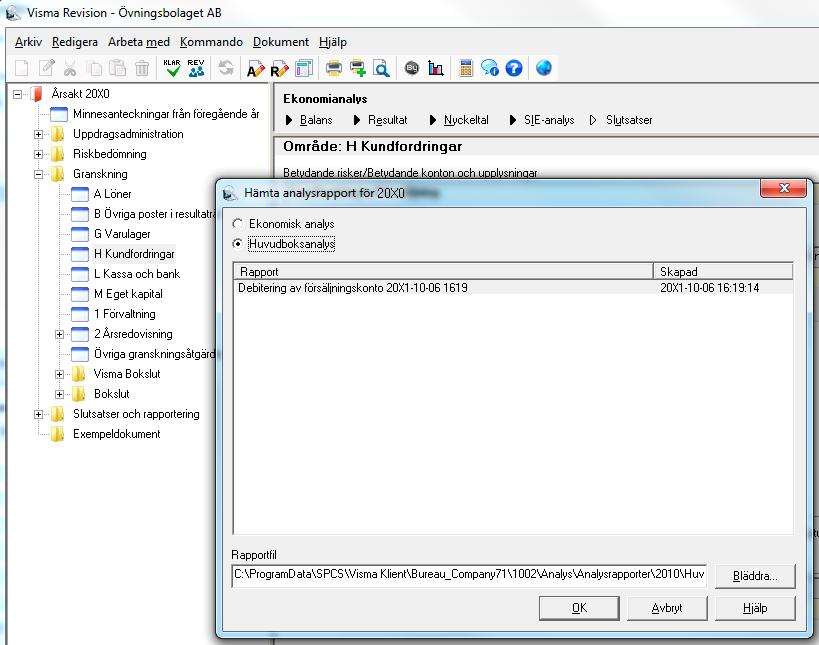Click the printer with green plus icon
819x645 pixels.
[x=358, y=68]
